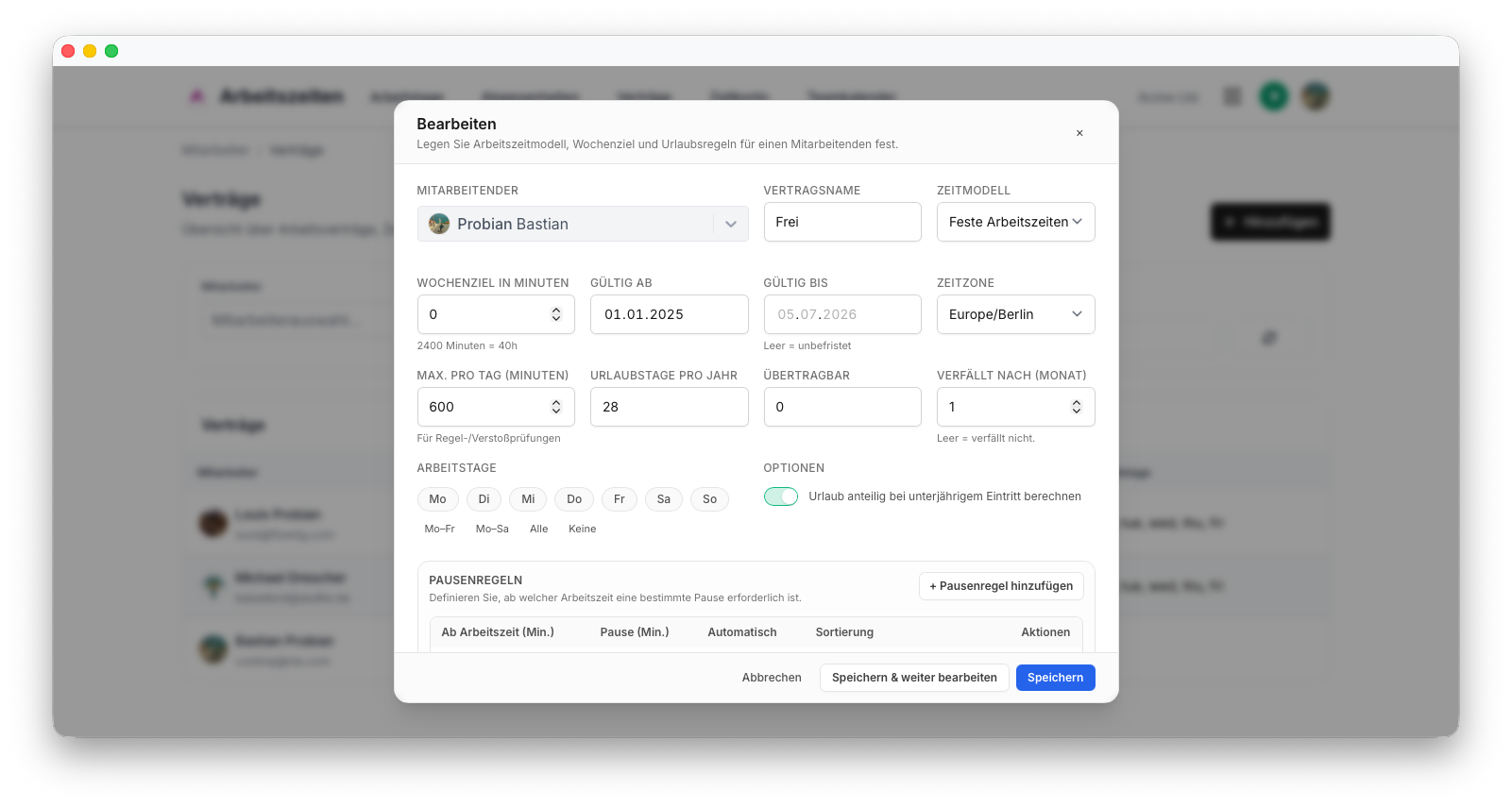Click the Wochenziel in Minuten stepper arrows
The image size is (1512, 807).
(x=556, y=314)
